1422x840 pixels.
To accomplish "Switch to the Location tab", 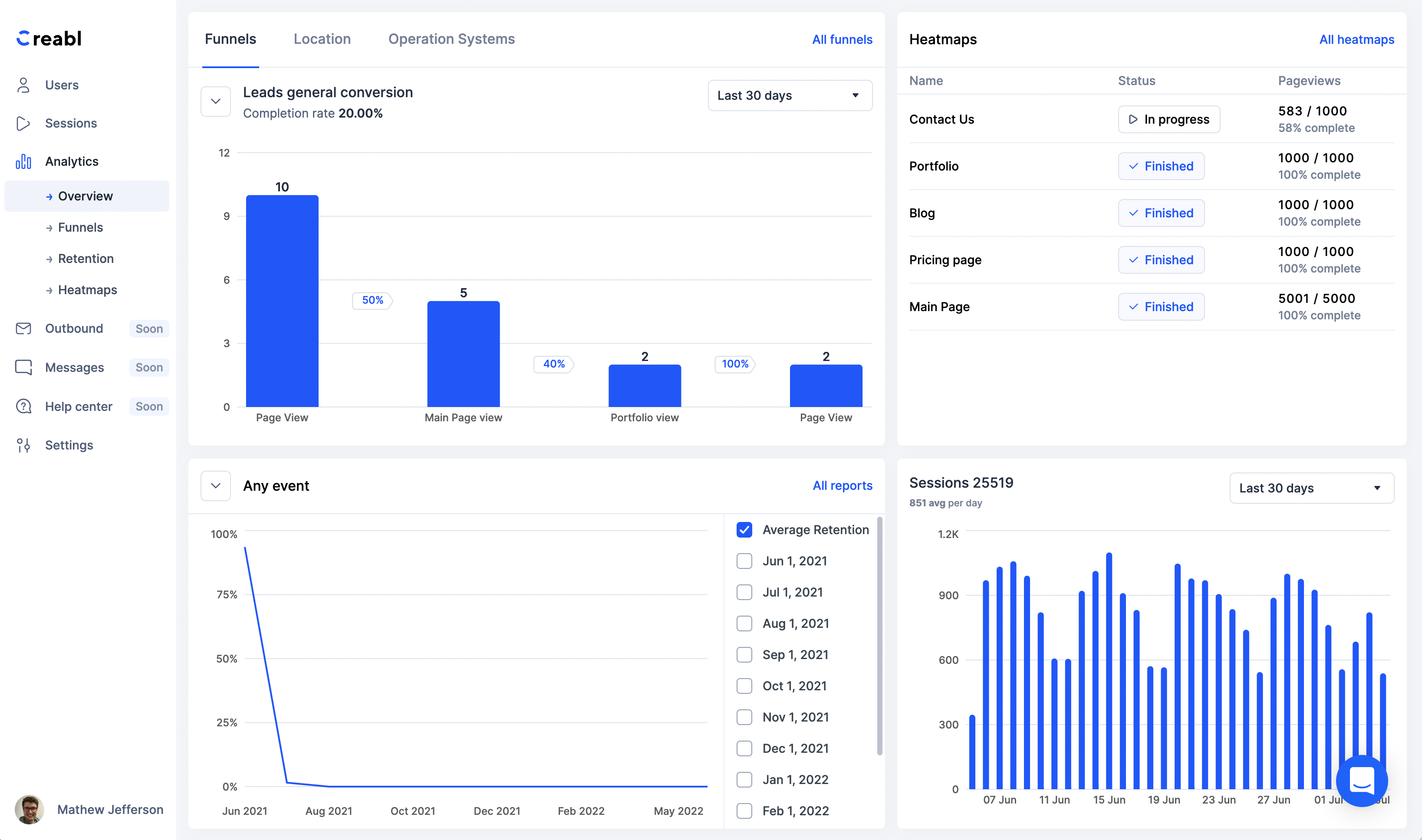I will [x=322, y=39].
